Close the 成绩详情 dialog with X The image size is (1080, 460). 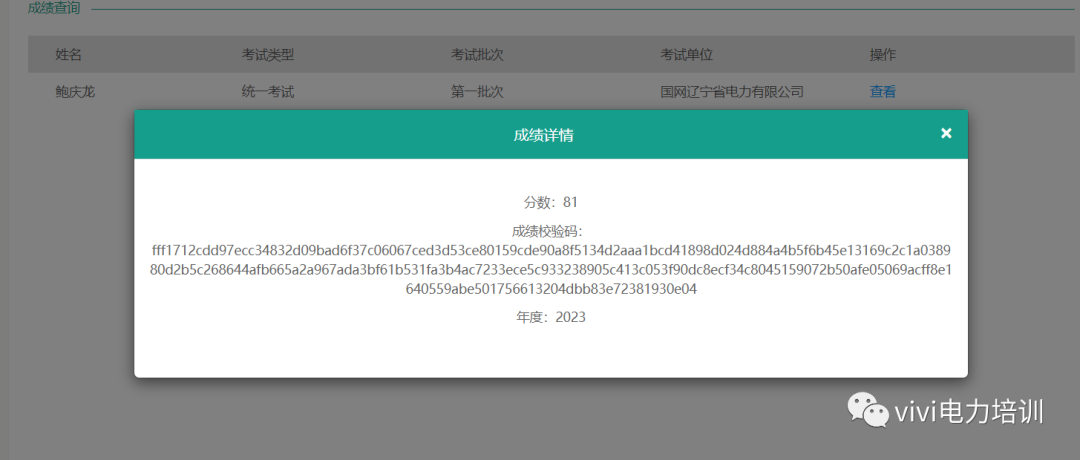pyautogui.click(x=946, y=134)
